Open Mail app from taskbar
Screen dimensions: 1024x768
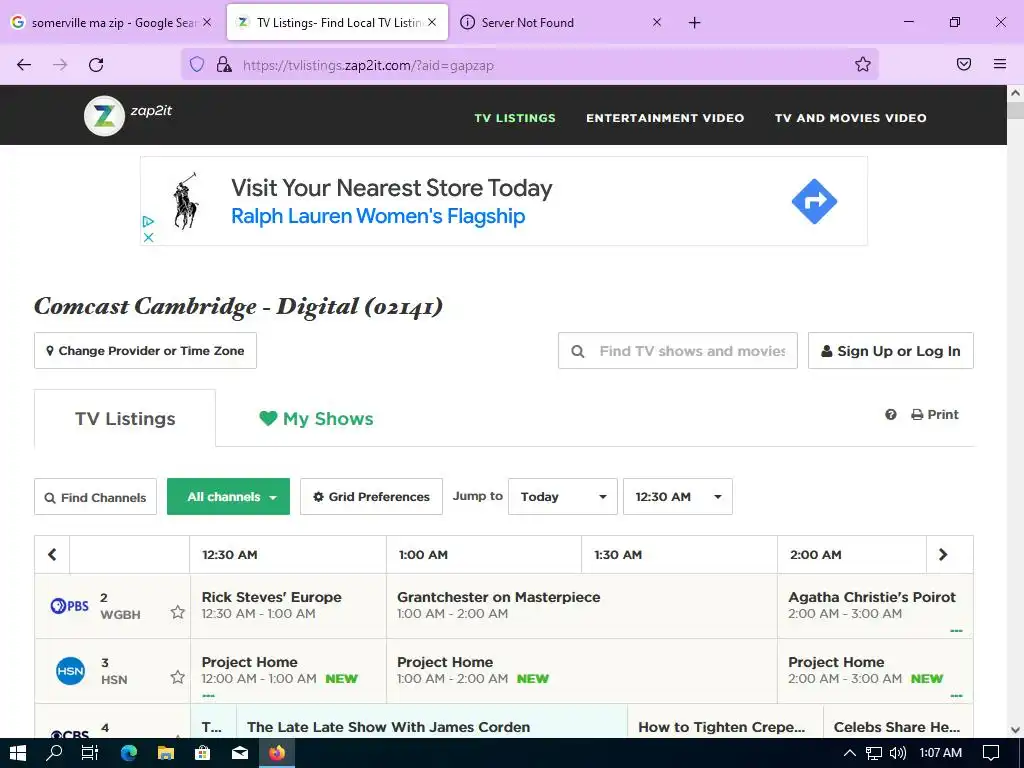click(240, 753)
